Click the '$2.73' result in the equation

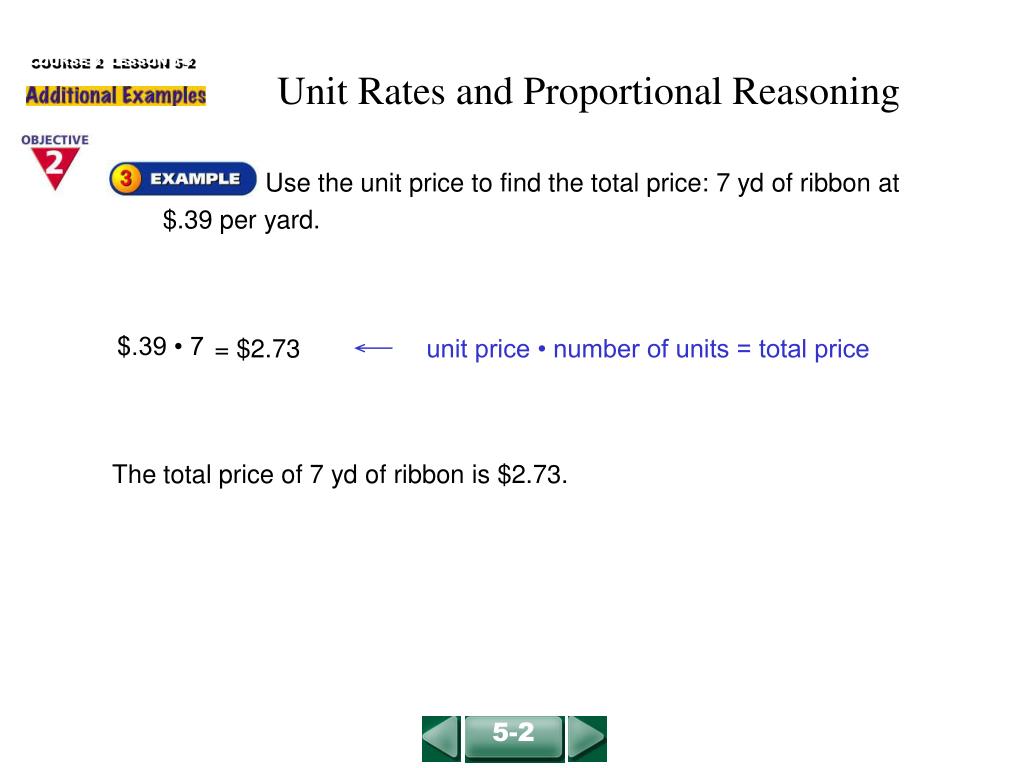(268, 349)
